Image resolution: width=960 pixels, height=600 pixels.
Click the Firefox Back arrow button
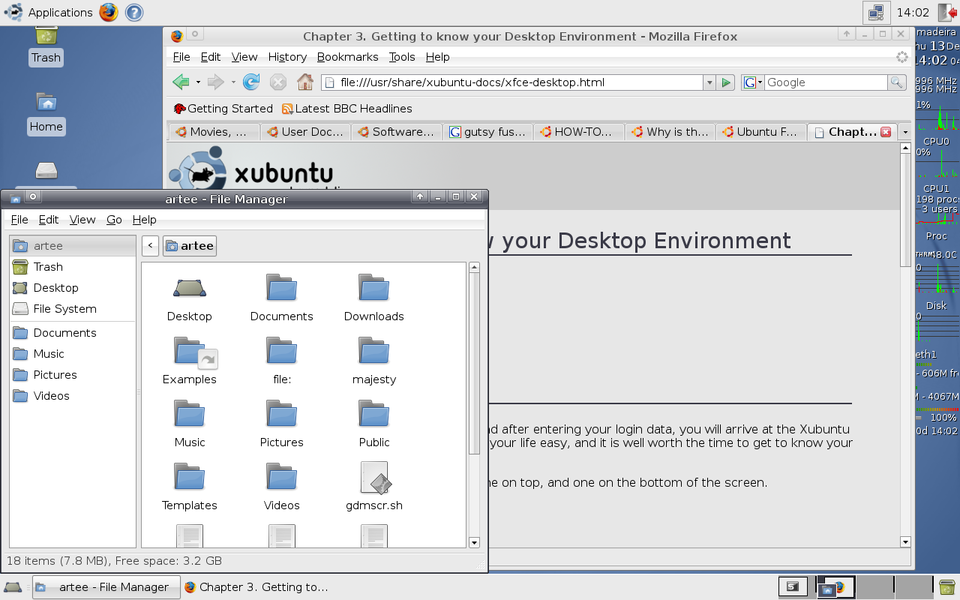point(181,81)
